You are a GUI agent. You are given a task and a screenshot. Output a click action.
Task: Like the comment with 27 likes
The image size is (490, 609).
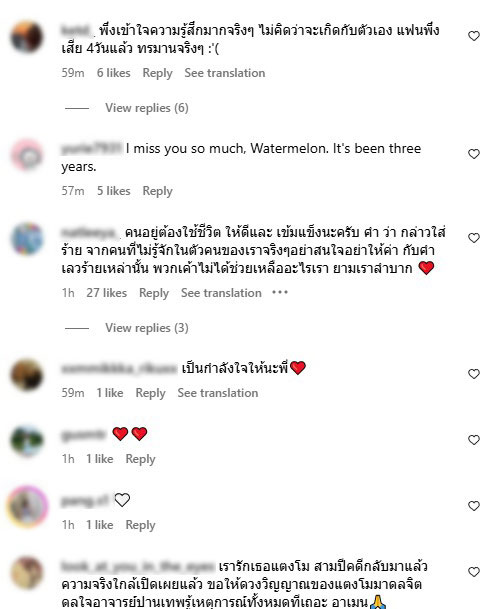coord(474,238)
